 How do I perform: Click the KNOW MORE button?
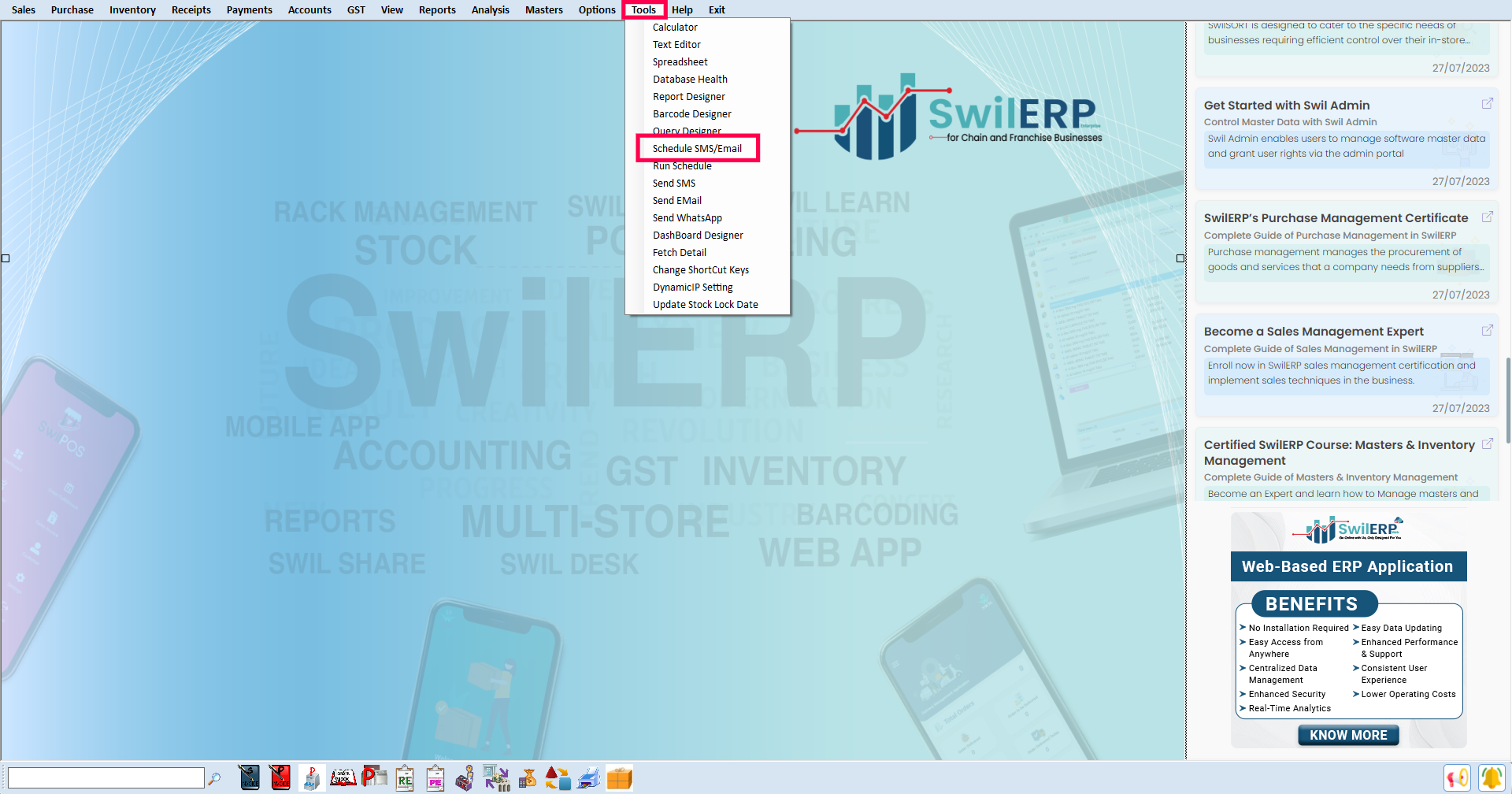click(x=1348, y=735)
